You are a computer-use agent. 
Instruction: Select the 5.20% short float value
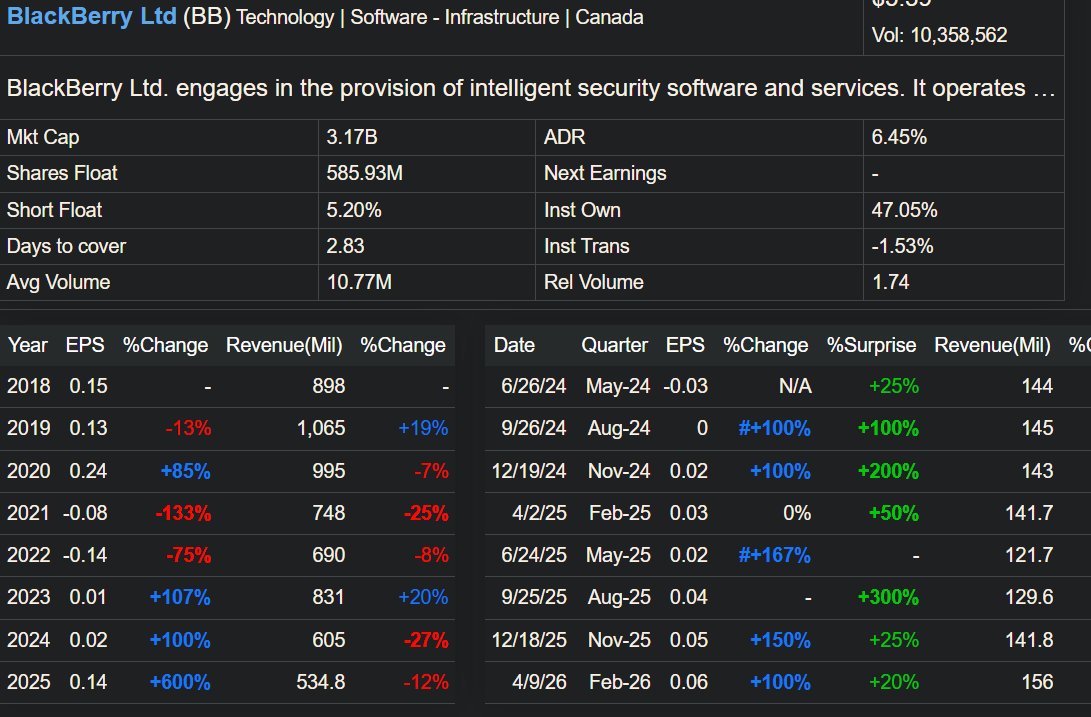(353, 210)
